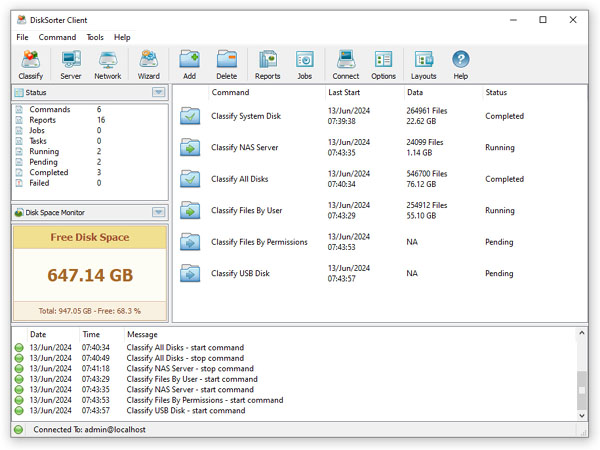Select the Classify All Disks command
600x450 pixels.
(x=240, y=179)
